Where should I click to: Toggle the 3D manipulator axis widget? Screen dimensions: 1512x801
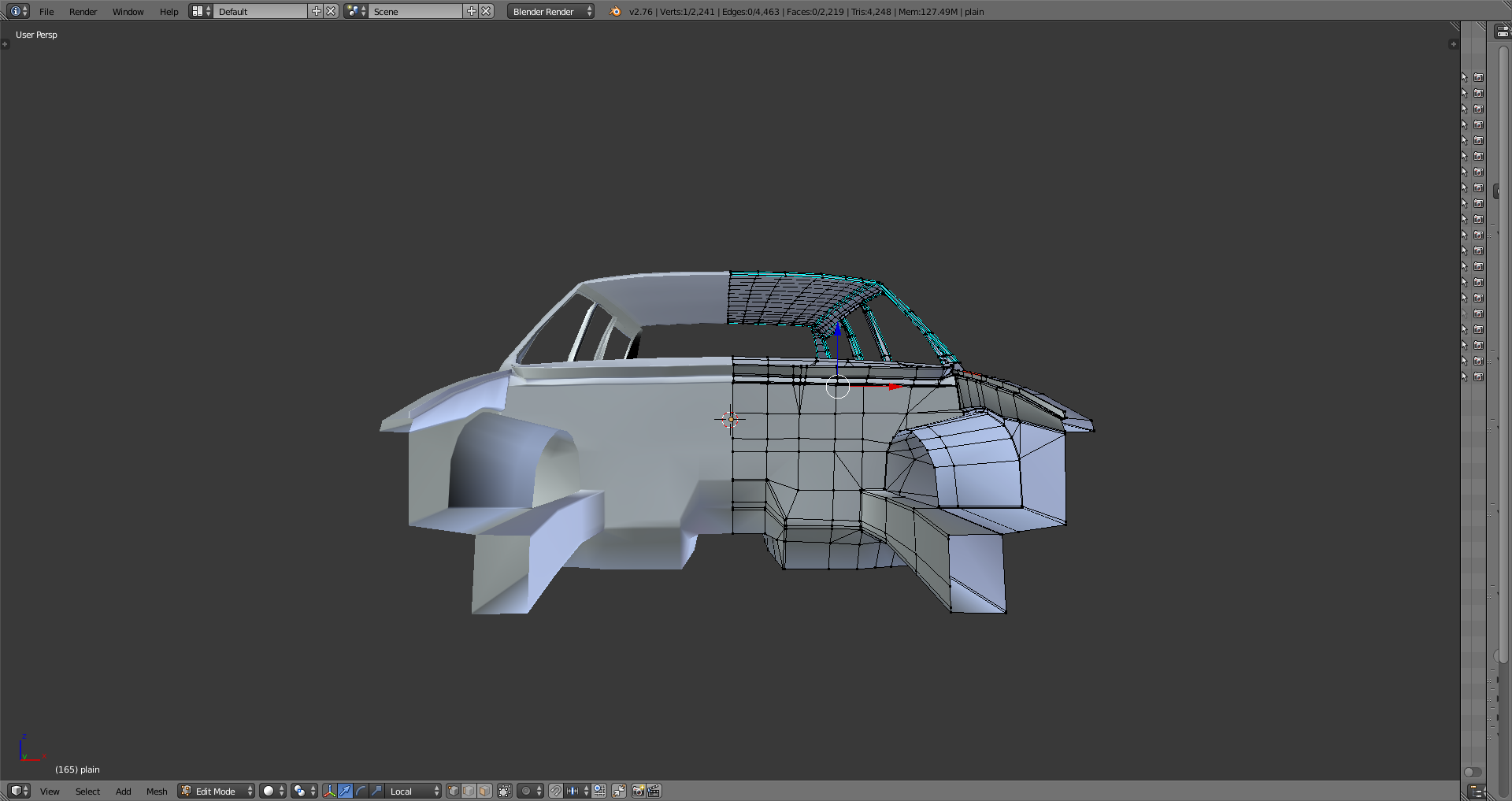[x=329, y=791]
